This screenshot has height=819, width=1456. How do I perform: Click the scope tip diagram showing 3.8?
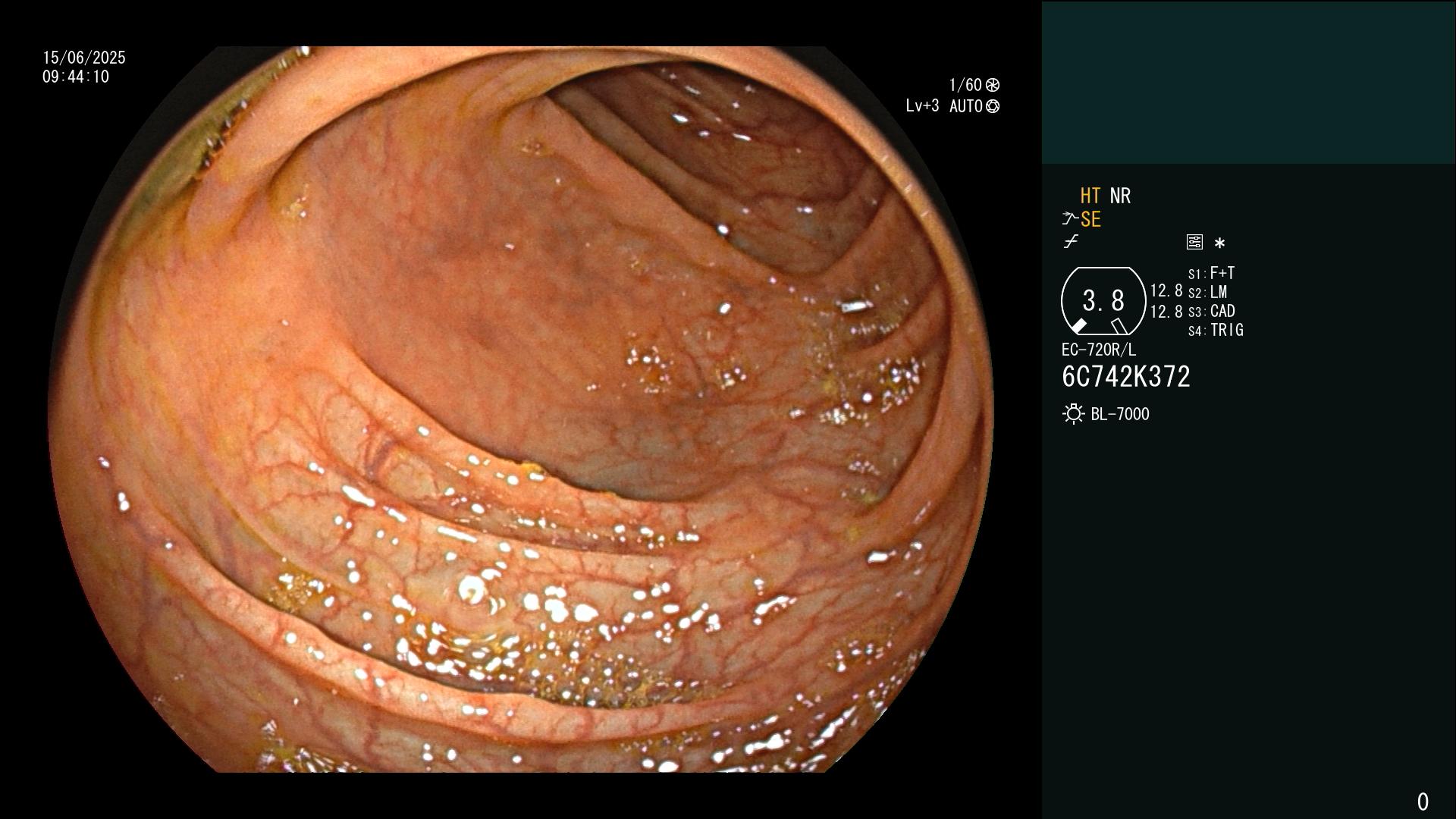tap(1103, 301)
